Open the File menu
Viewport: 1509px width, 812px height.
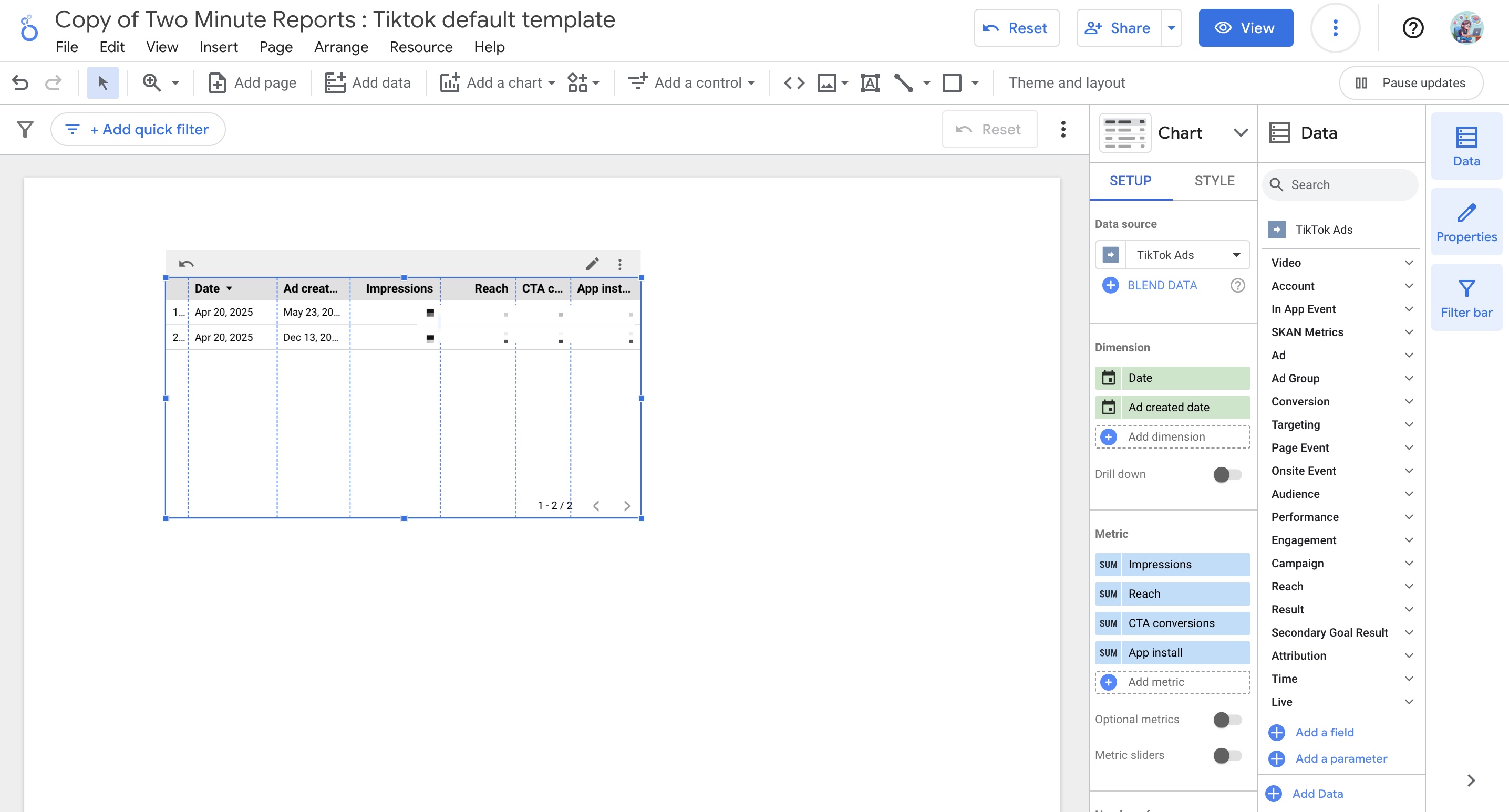67,47
